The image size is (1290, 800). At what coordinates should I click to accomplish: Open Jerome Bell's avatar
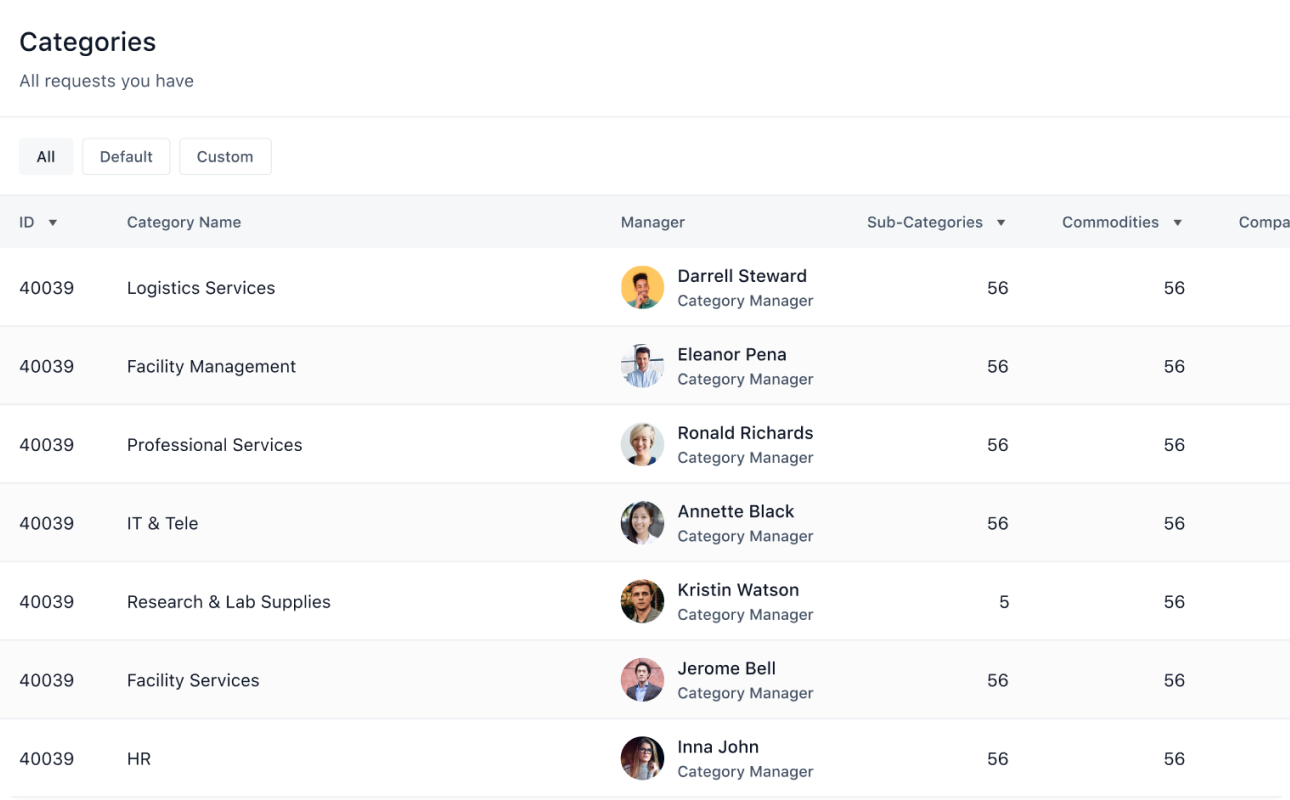[x=642, y=680]
